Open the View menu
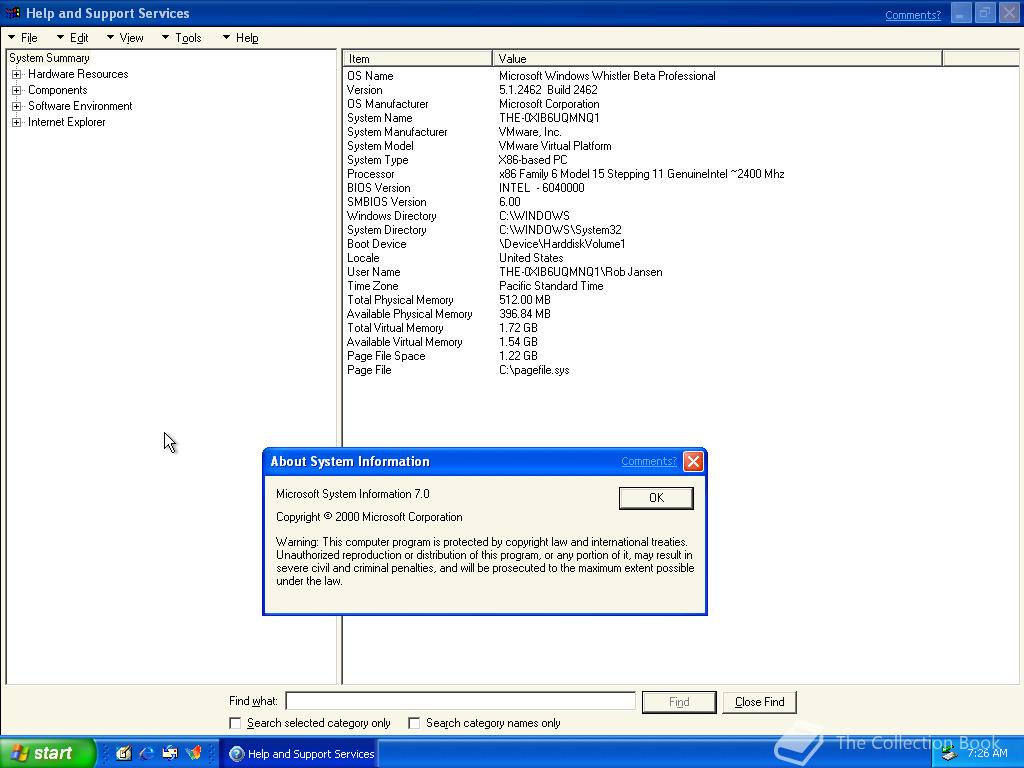The width and height of the screenshot is (1024, 768). pos(125,38)
